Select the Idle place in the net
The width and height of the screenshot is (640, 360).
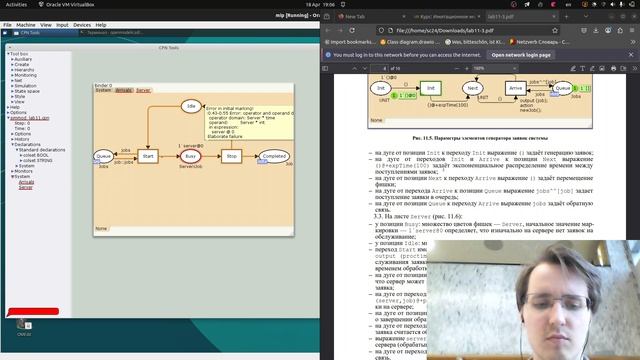point(191,106)
